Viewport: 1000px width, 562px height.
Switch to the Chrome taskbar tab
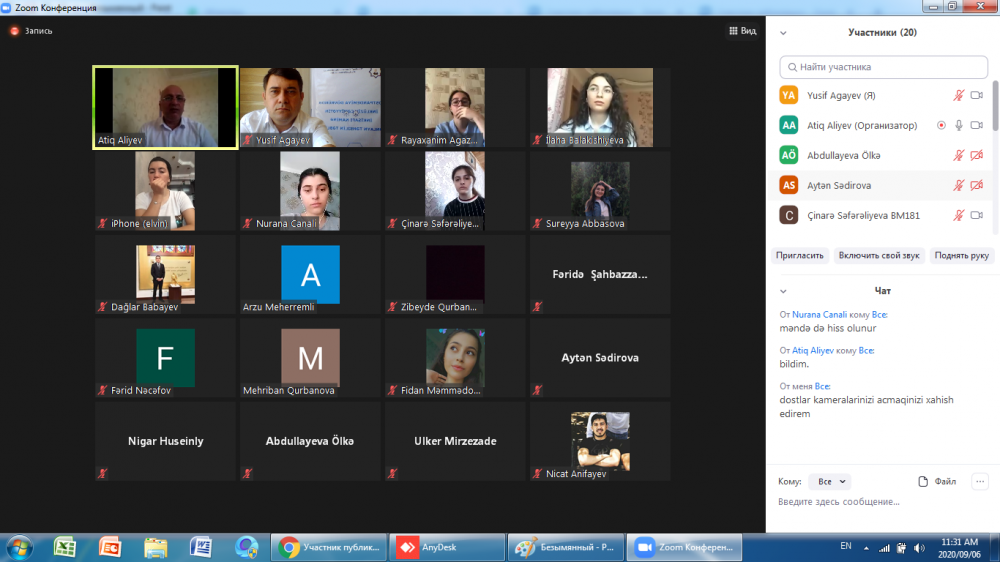click(328, 547)
